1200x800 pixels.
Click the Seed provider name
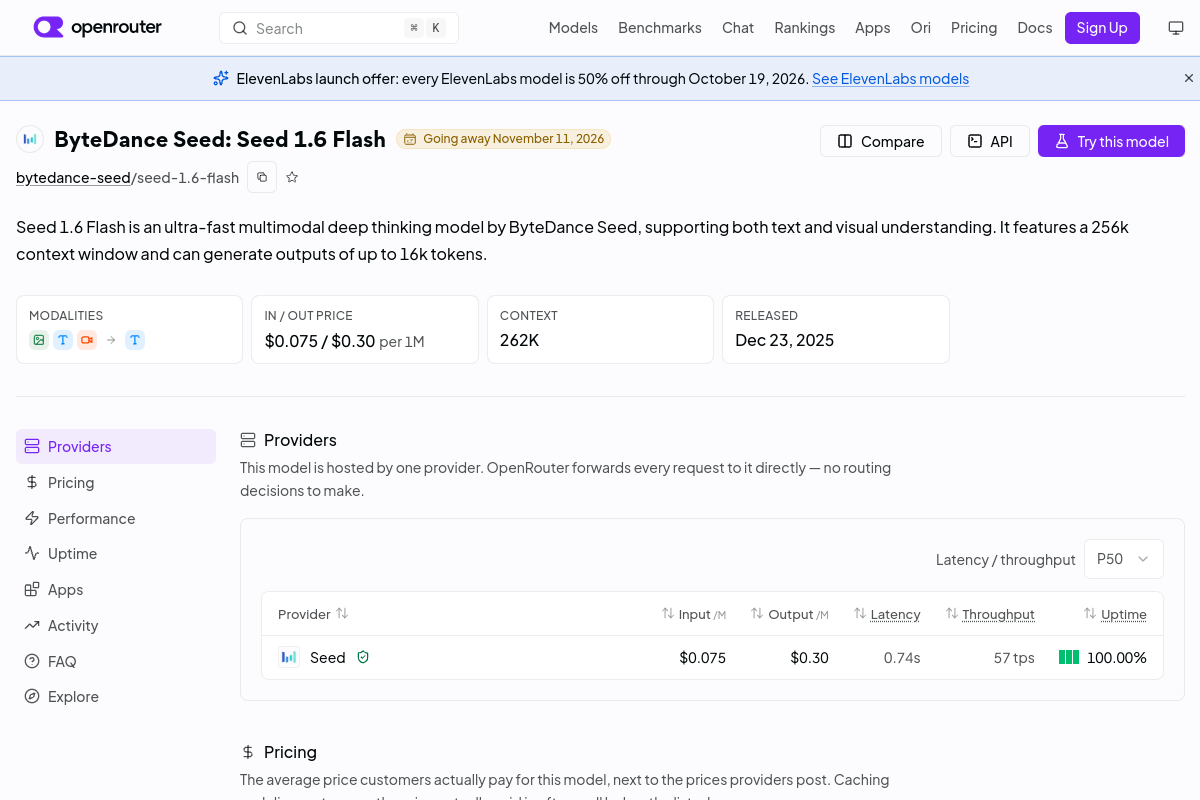pyautogui.click(x=328, y=657)
